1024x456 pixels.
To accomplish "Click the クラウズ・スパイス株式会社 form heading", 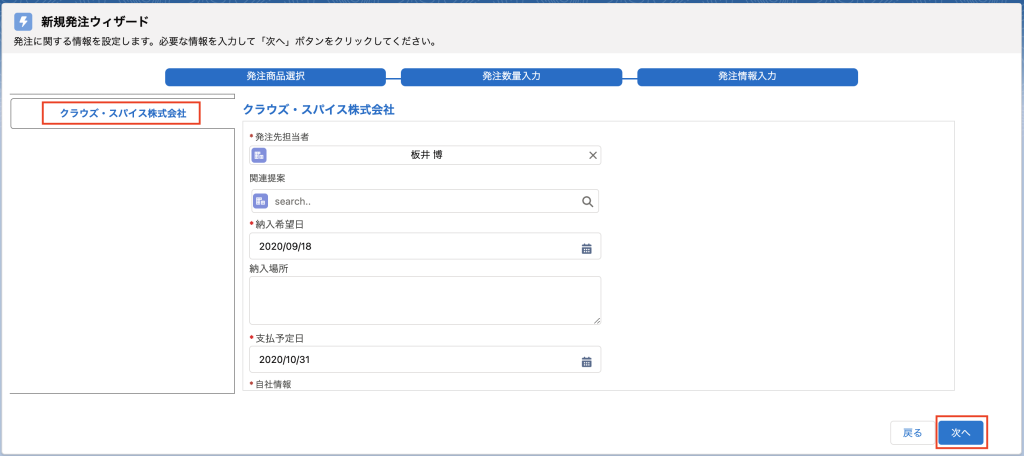I will tap(319, 109).
